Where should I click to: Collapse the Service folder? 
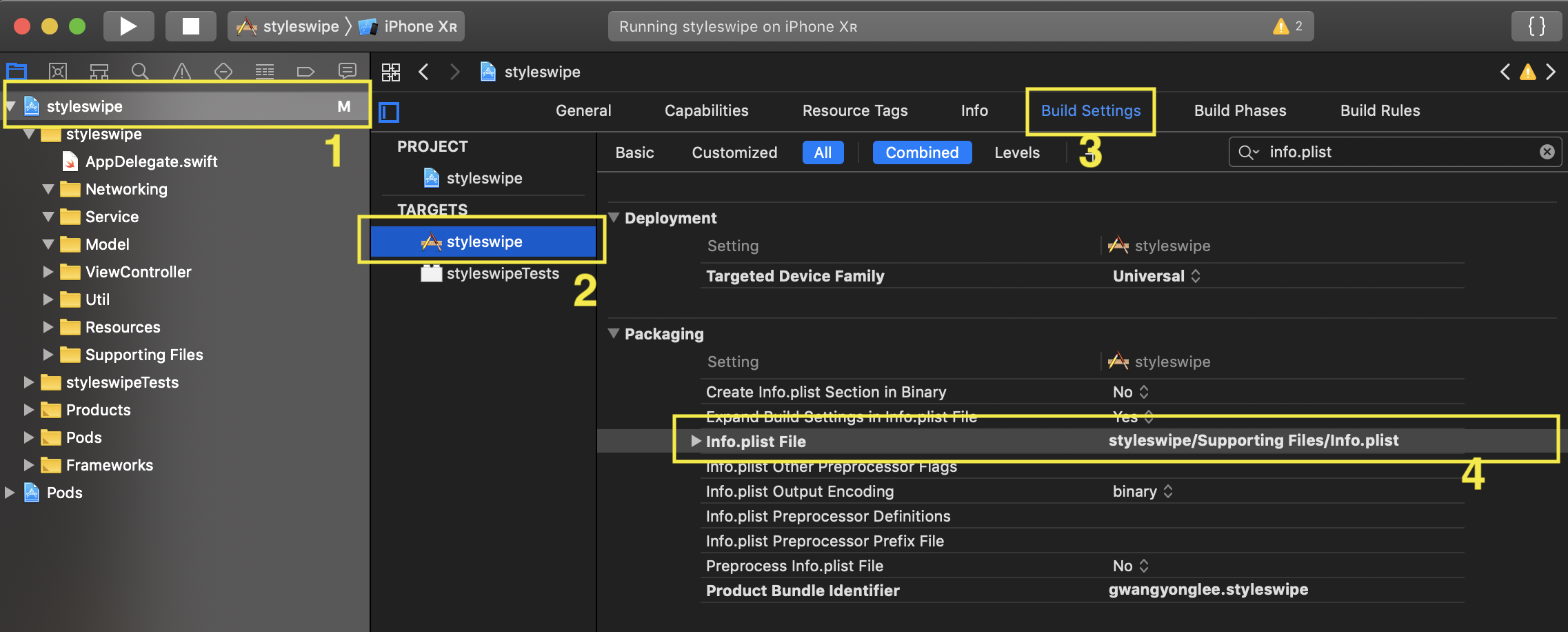[48, 217]
